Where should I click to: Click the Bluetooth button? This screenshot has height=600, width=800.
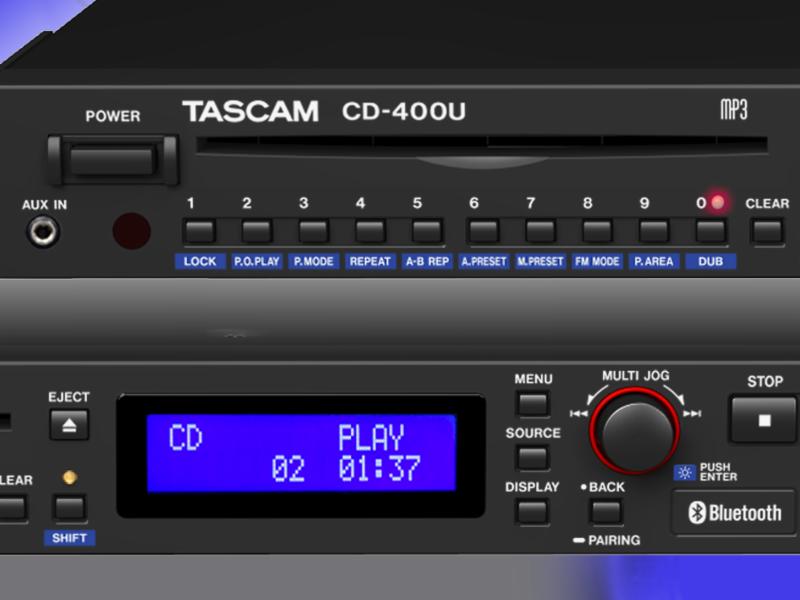pos(735,514)
